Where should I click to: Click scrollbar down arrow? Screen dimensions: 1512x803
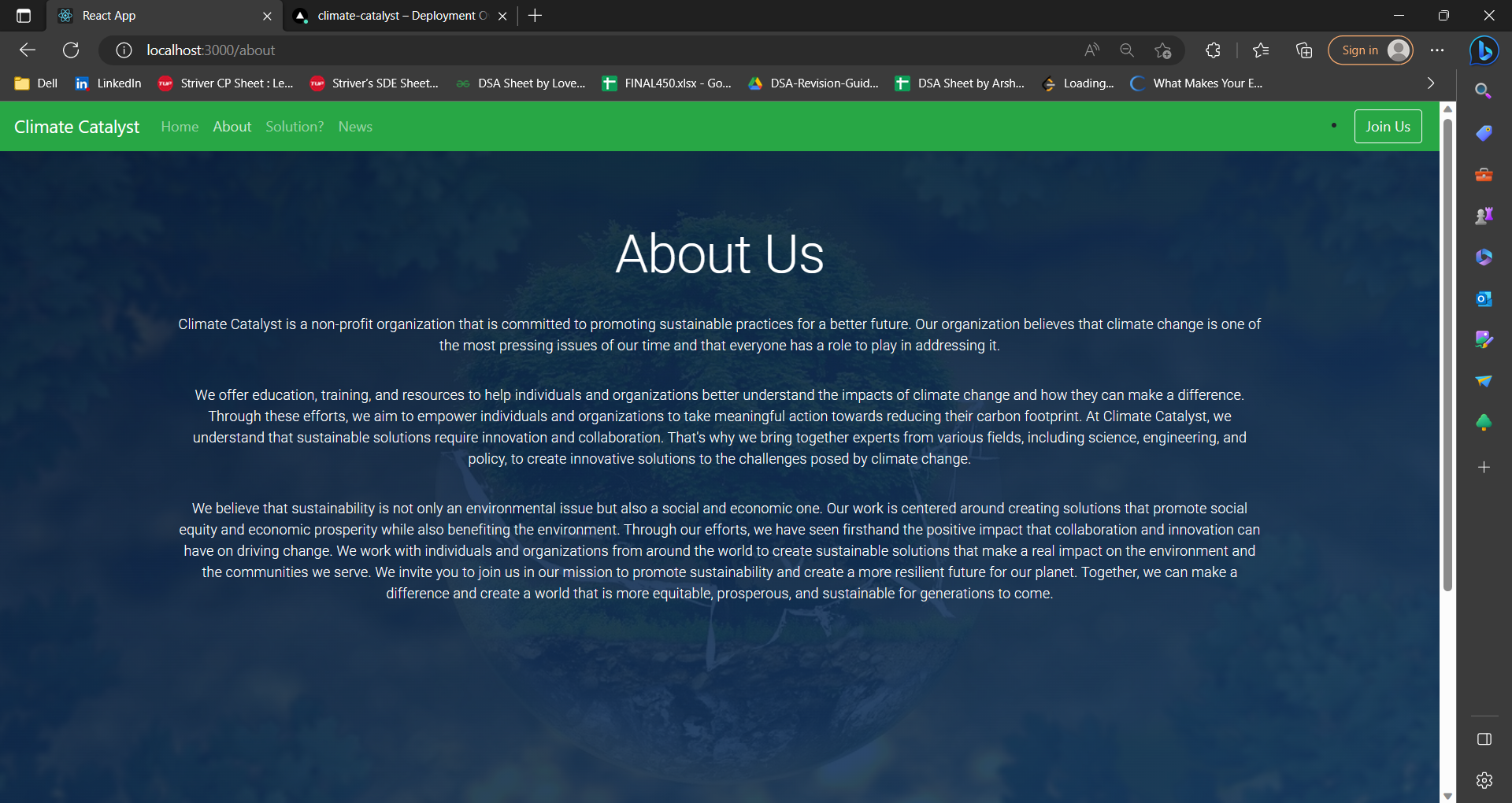tap(1447, 796)
